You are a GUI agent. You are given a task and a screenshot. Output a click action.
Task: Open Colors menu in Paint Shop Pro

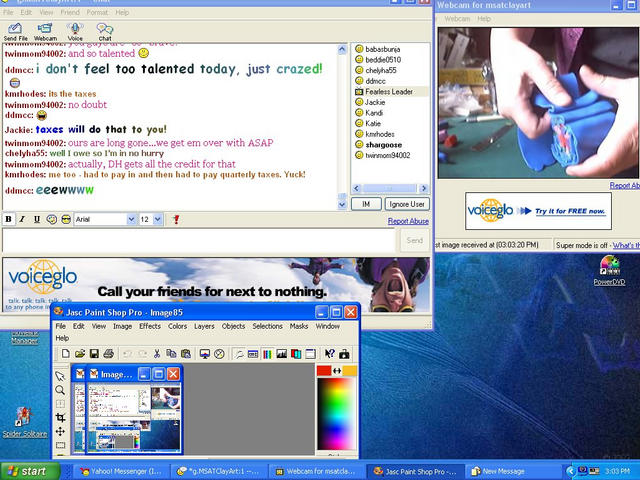click(x=177, y=326)
